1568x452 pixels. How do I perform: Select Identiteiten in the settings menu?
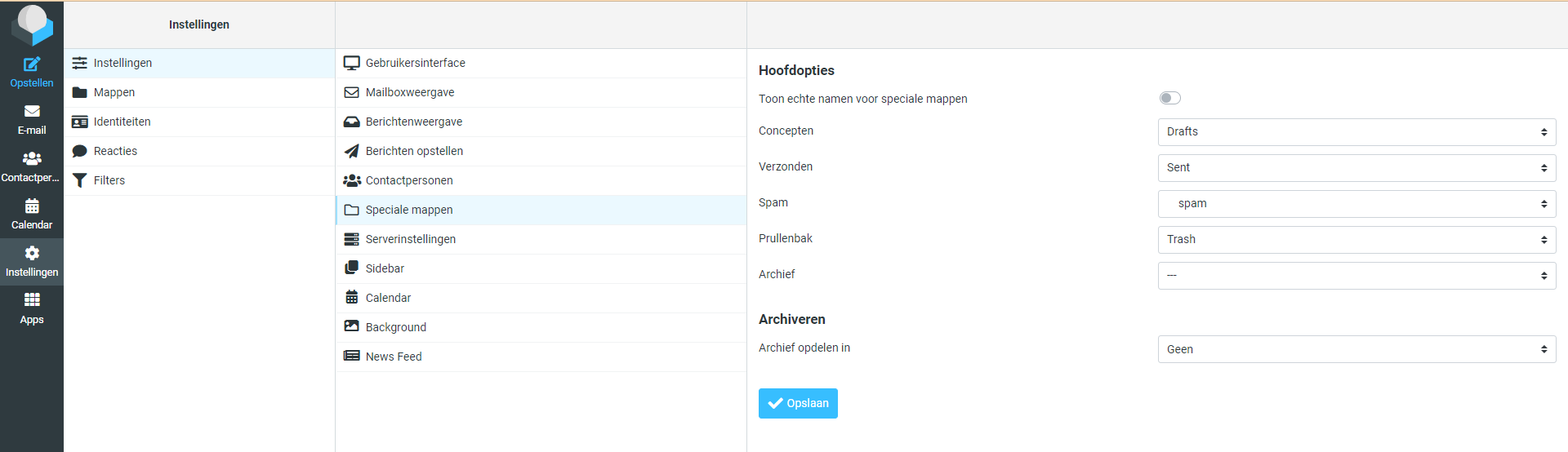[122, 122]
